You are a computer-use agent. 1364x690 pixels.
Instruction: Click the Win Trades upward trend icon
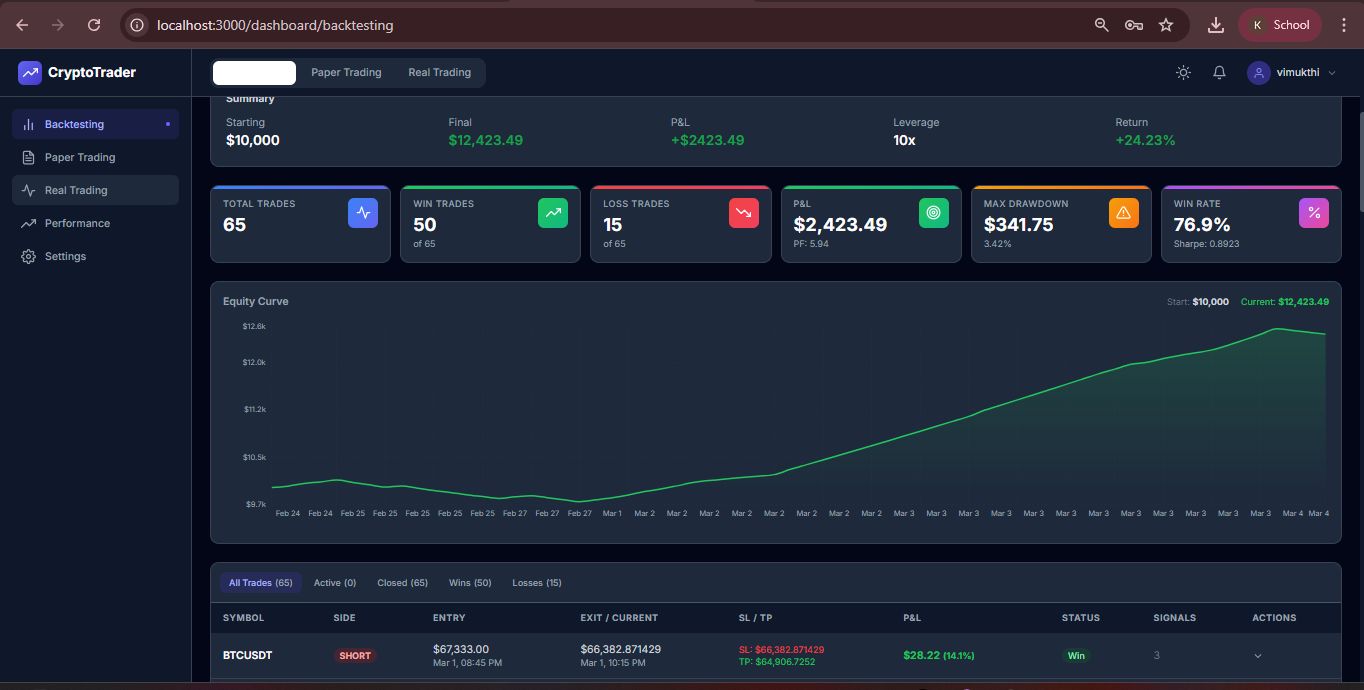(553, 212)
